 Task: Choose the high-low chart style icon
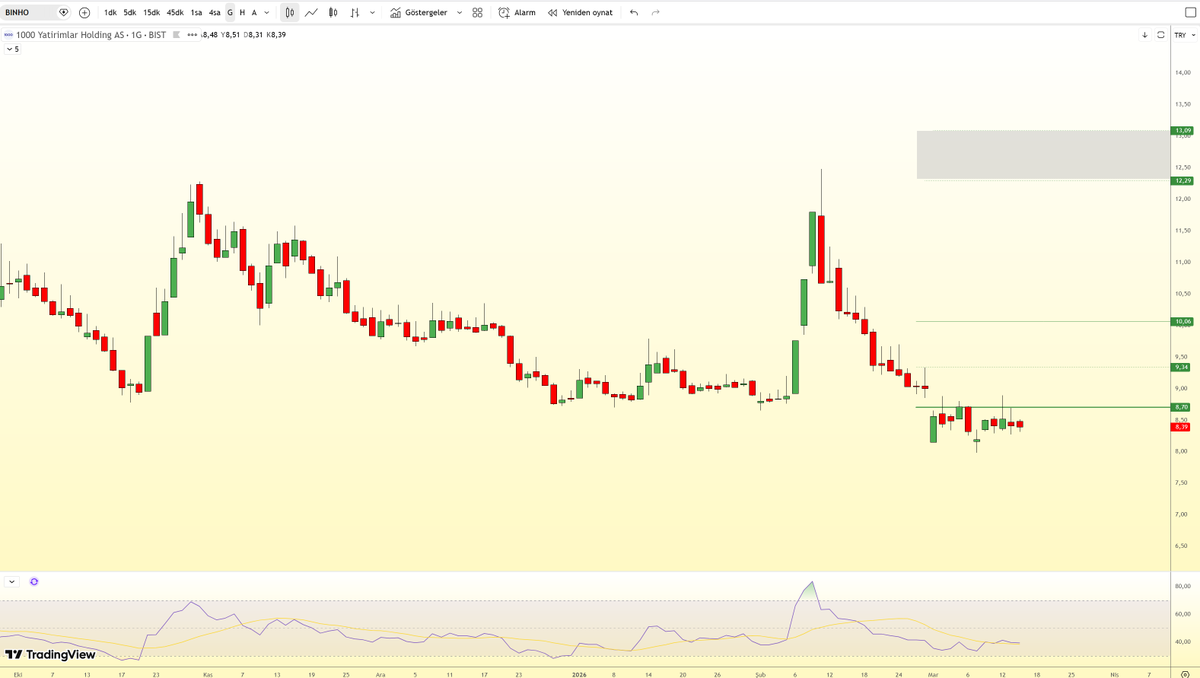click(x=354, y=13)
